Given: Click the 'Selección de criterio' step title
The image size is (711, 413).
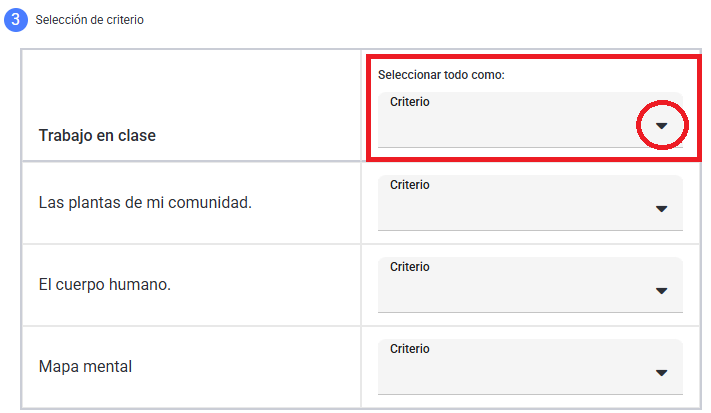Looking at the screenshot, I should click(89, 20).
